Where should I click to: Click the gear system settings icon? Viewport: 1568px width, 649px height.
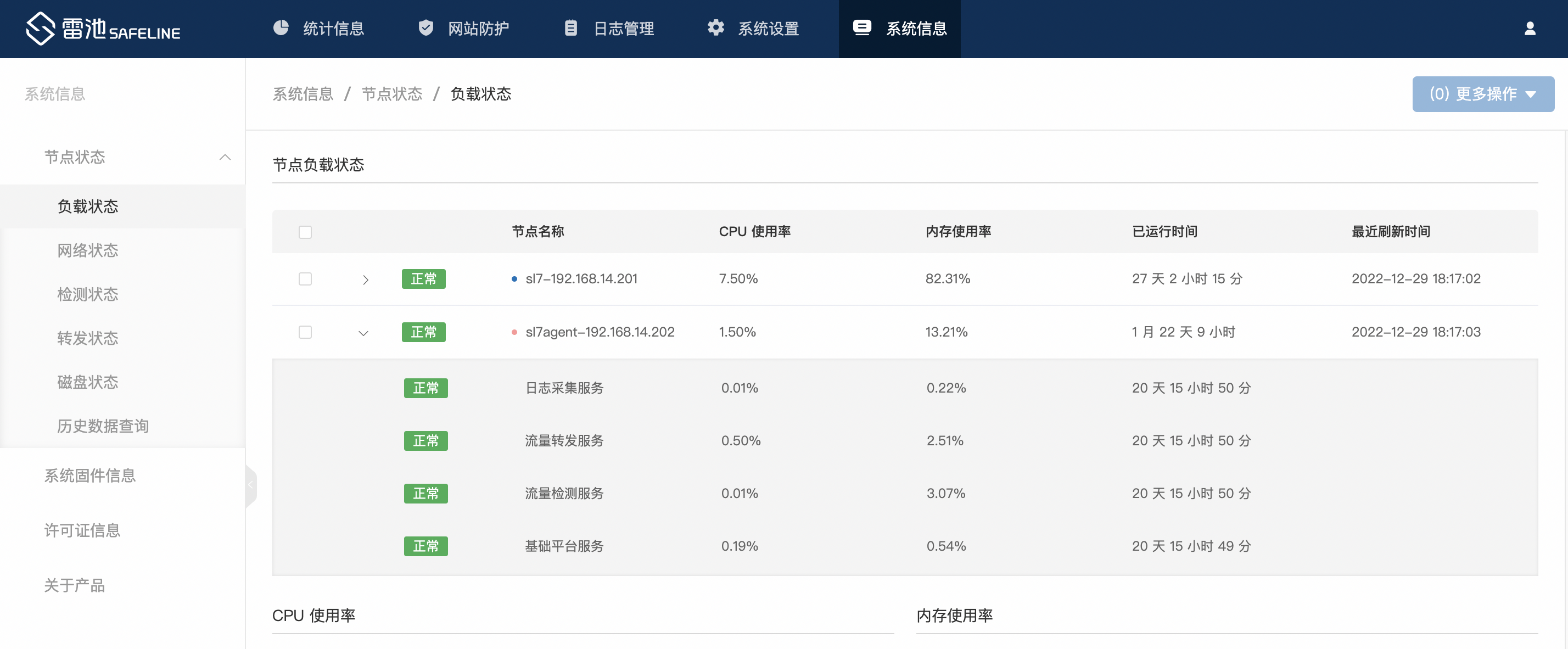click(x=716, y=28)
